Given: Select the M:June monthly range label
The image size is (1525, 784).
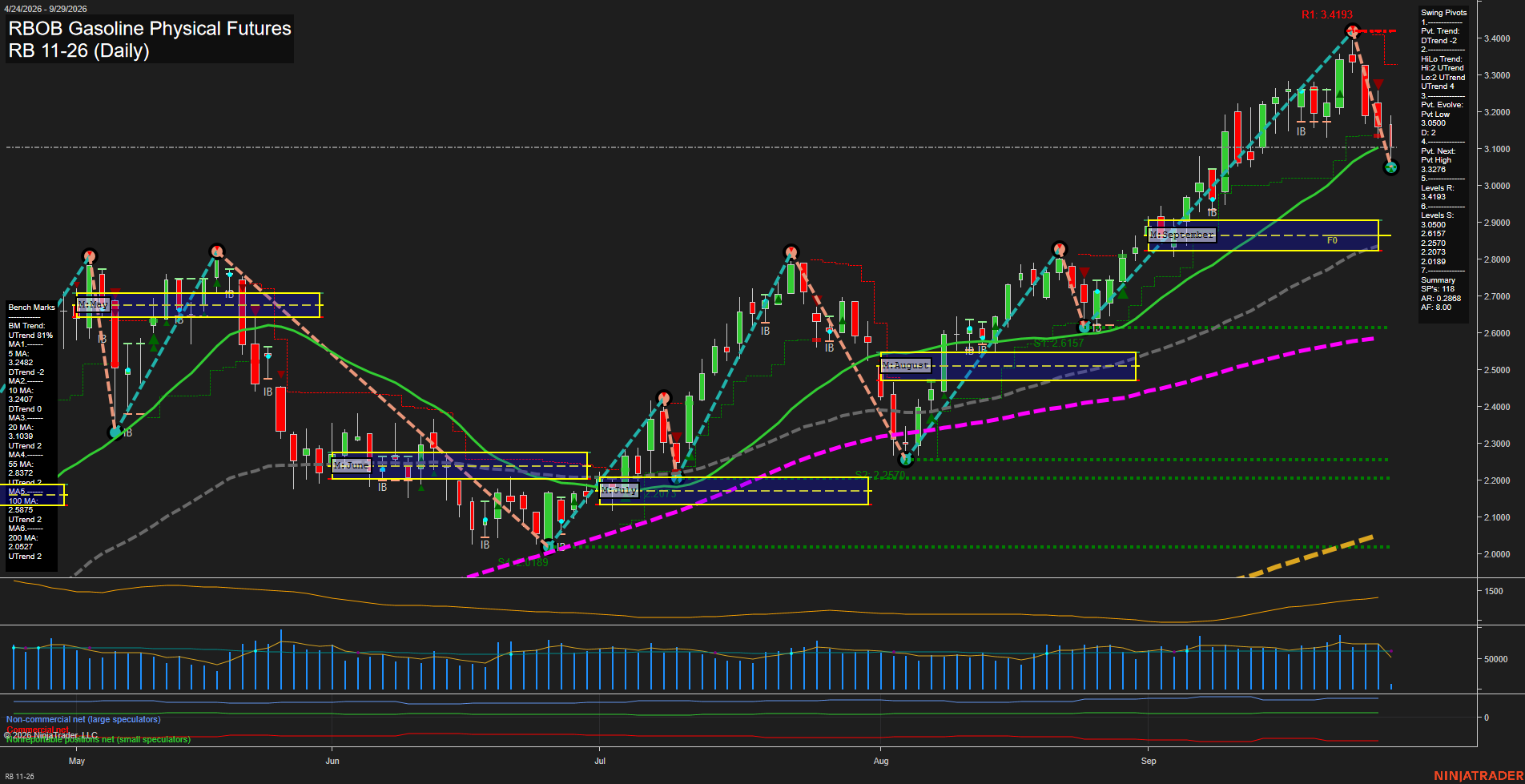Looking at the screenshot, I should click(351, 465).
